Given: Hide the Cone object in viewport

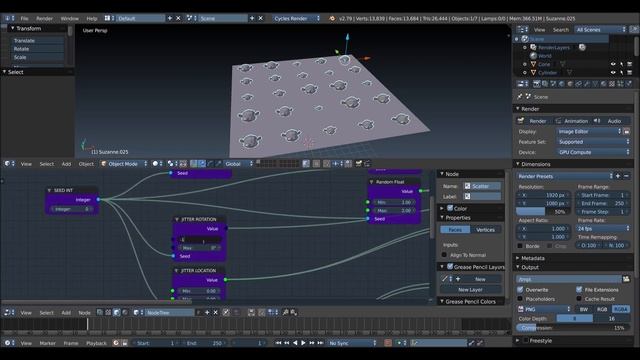Looking at the screenshot, I should coord(613,64).
